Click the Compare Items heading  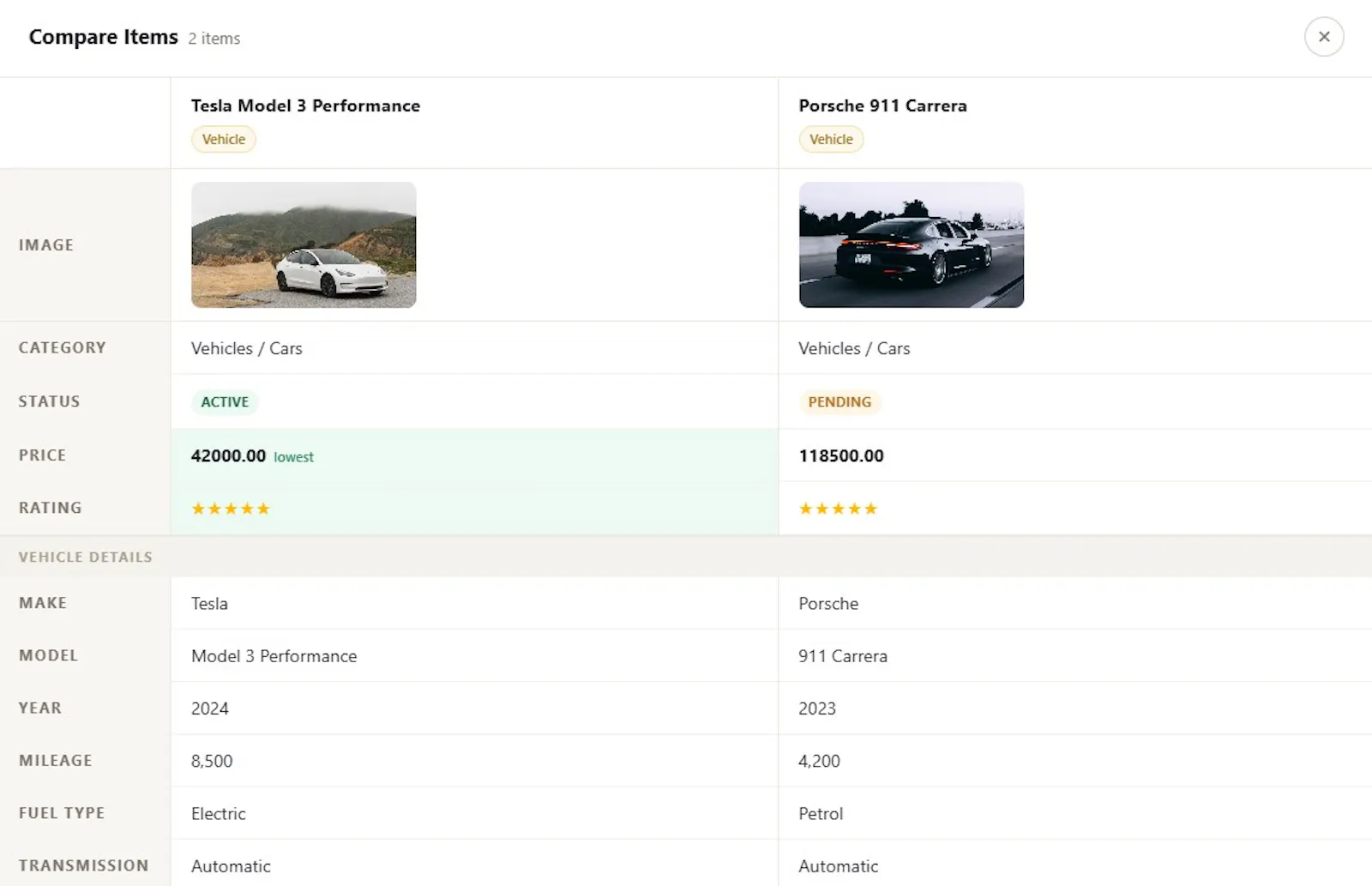click(x=104, y=37)
